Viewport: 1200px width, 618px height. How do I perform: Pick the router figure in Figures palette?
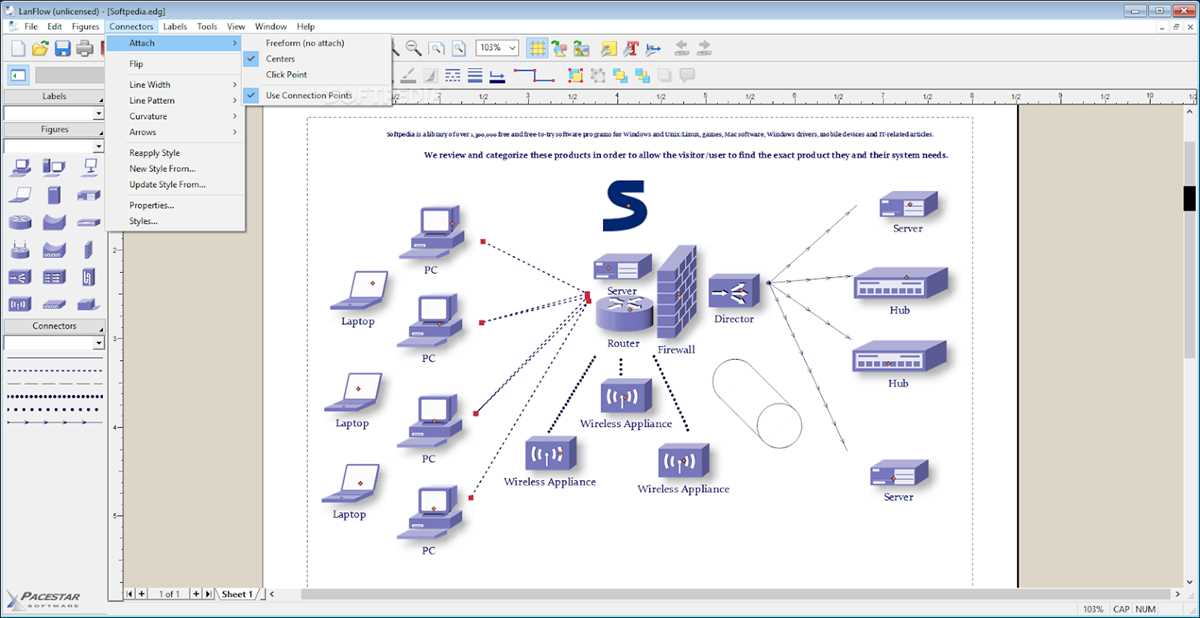20,222
